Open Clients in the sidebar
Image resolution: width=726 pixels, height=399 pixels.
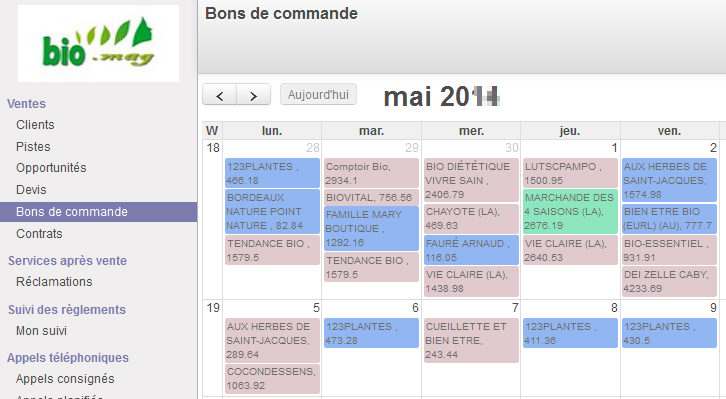click(x=35, y=125)
